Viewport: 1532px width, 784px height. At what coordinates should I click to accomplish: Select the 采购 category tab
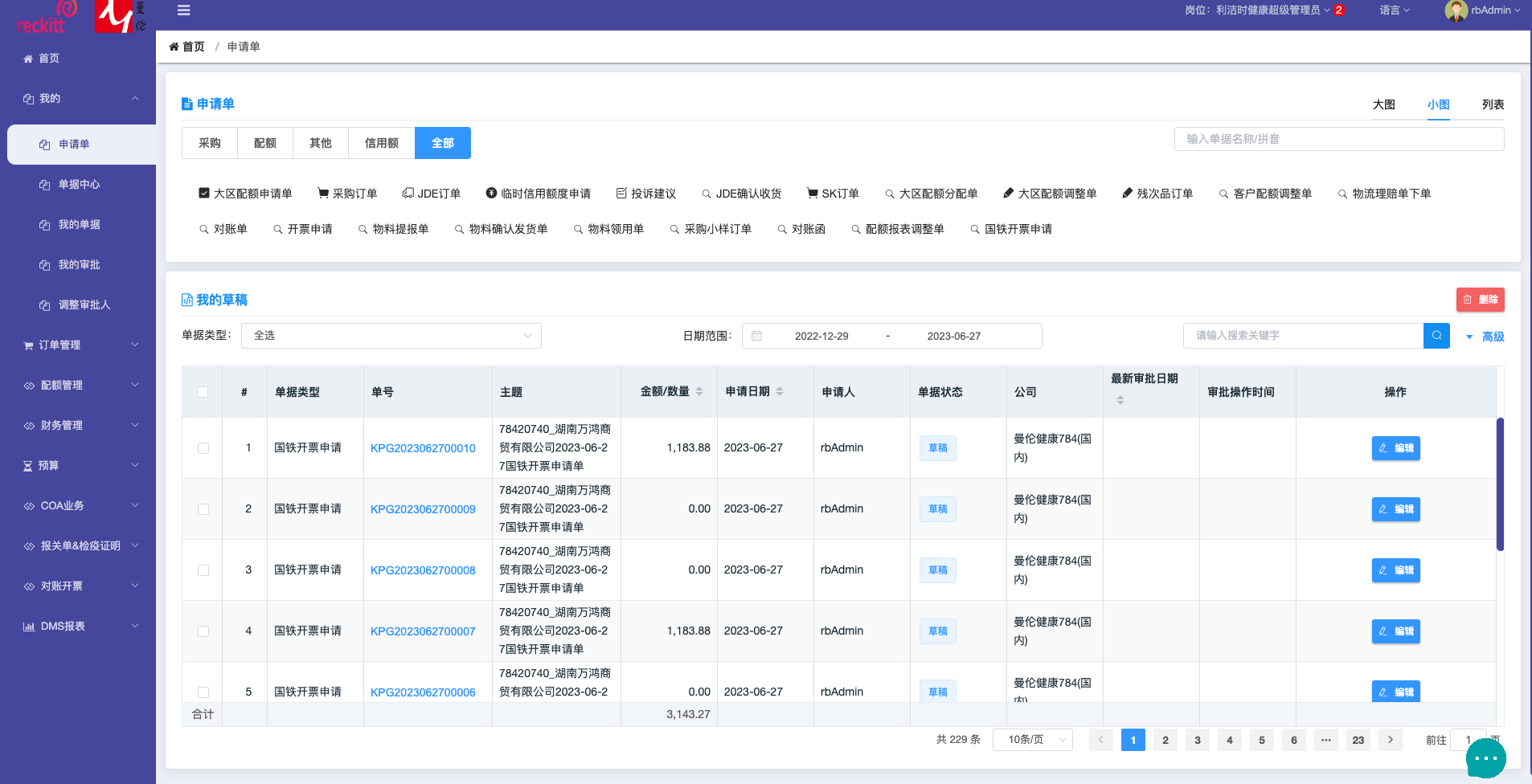click(x=210, y=143)
